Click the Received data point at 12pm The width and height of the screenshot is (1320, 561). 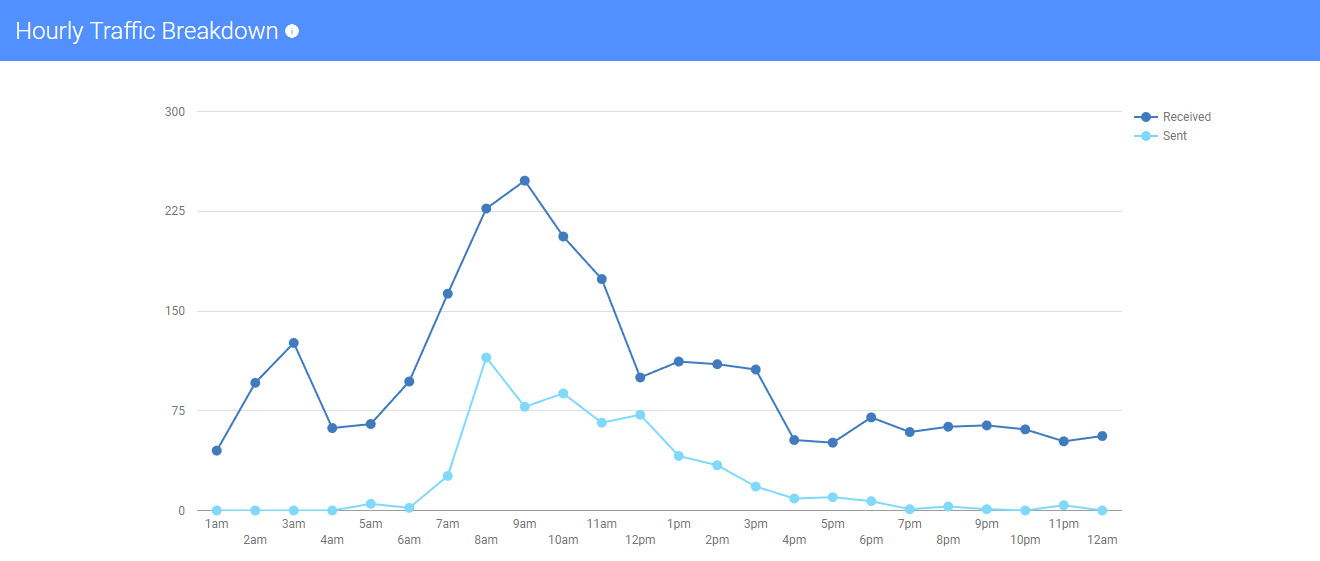tap(640, 378)
